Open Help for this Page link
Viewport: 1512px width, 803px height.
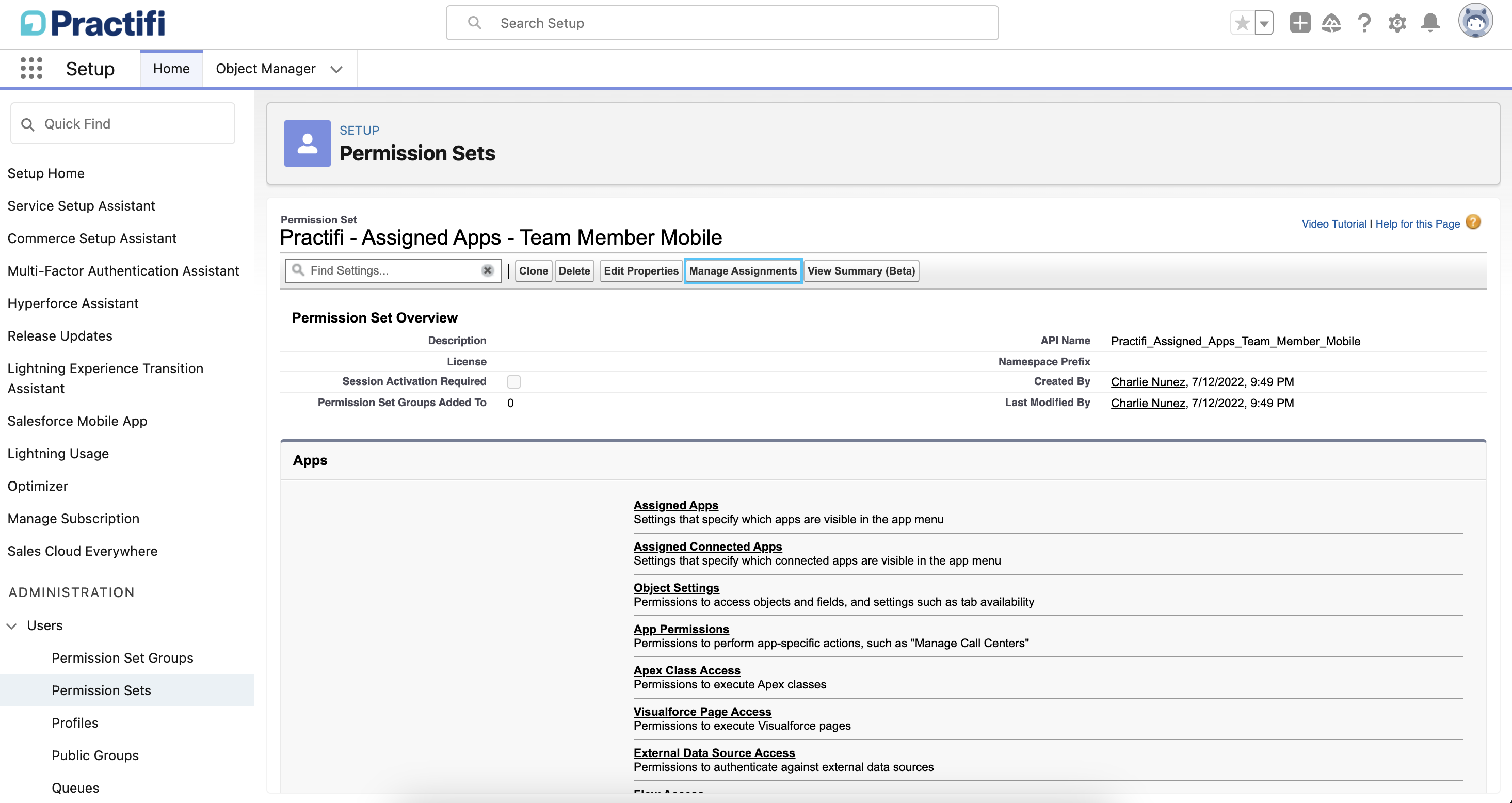(1417, 223)
